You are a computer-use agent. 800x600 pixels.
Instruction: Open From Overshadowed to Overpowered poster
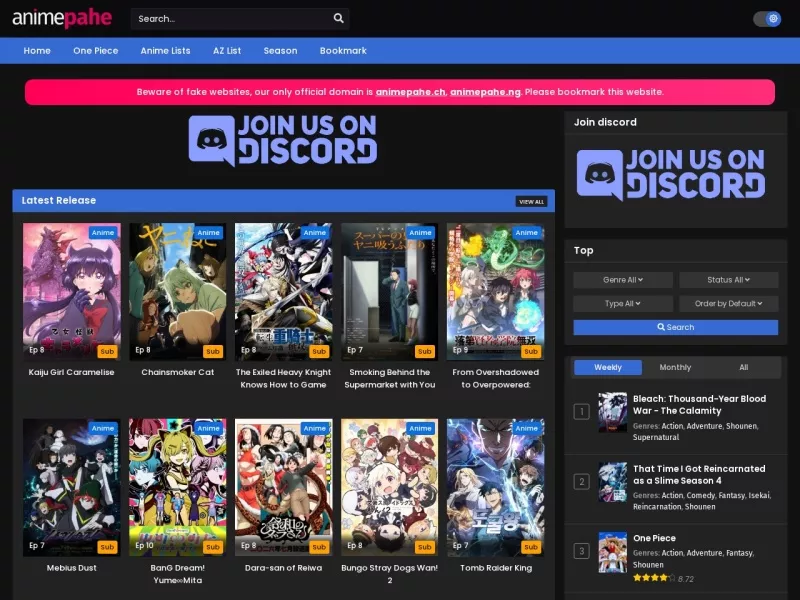[495, 291]
